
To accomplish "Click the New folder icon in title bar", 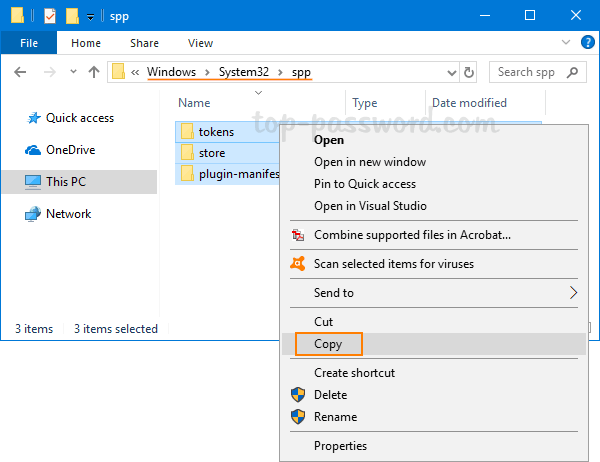I will [x=72, y=15].
